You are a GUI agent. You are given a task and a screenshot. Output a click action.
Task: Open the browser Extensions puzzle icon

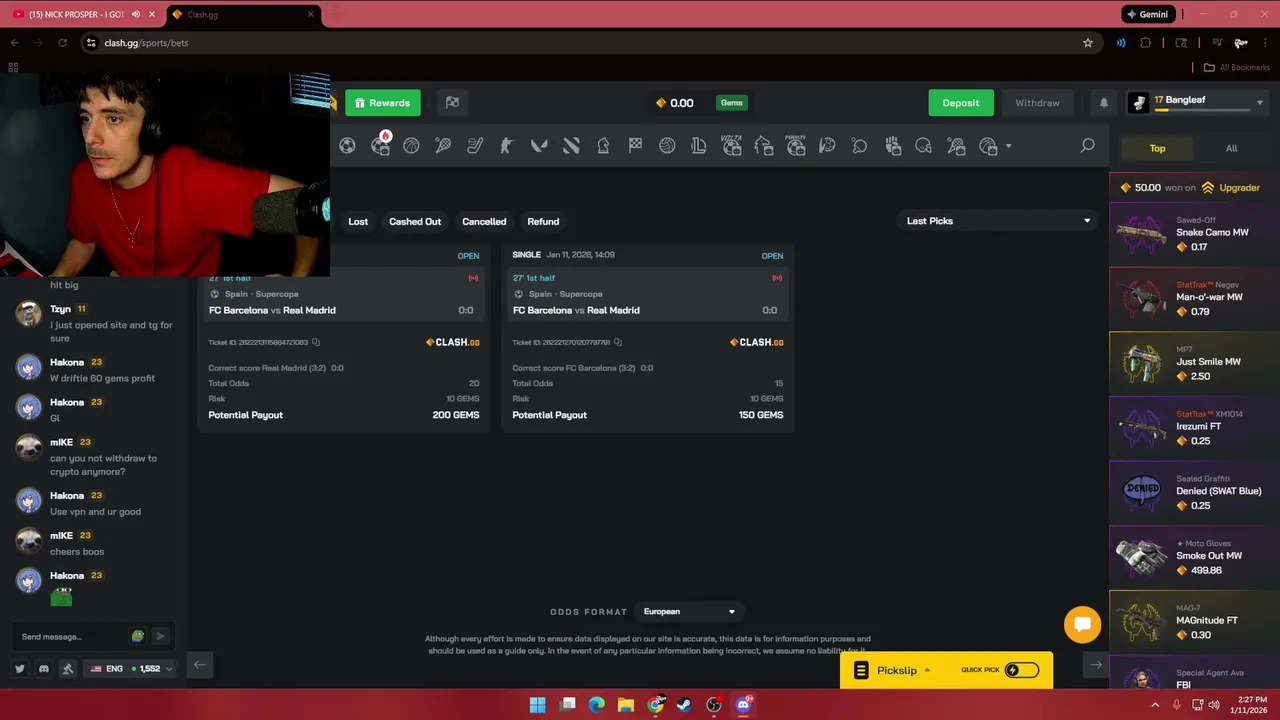[1146, 43]
